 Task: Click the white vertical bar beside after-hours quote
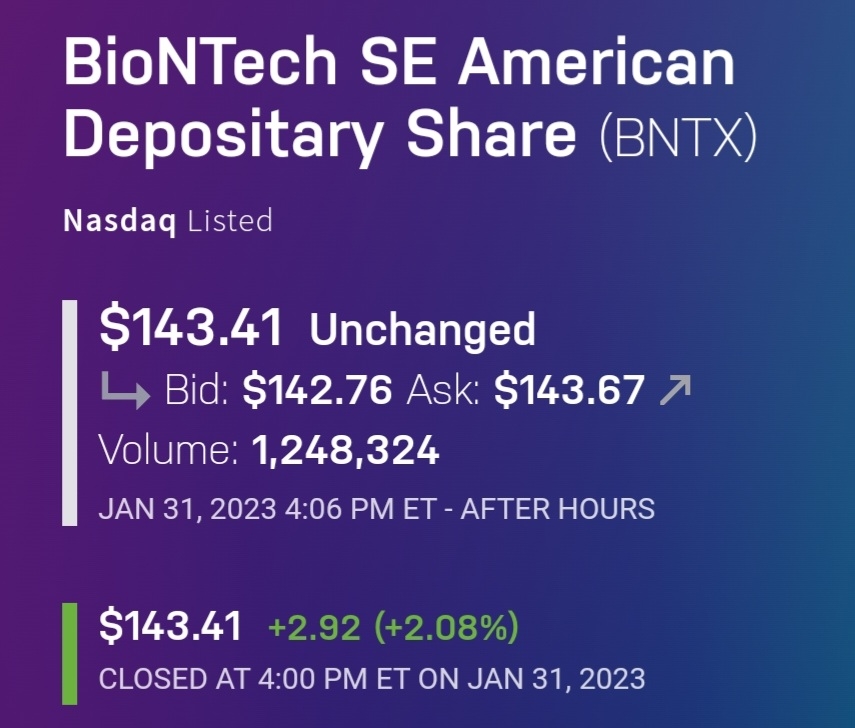[x=70, y=412]
